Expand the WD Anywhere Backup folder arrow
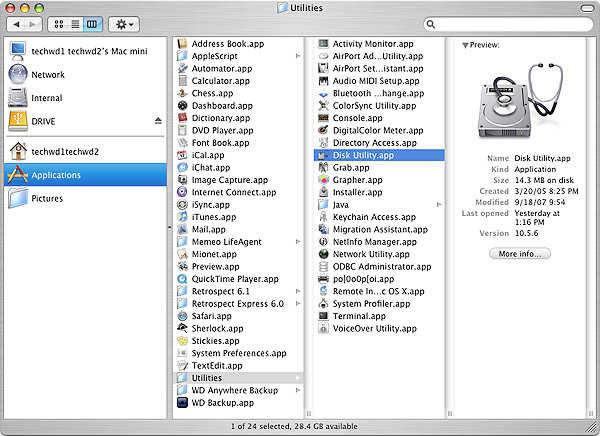 [297, 390]
